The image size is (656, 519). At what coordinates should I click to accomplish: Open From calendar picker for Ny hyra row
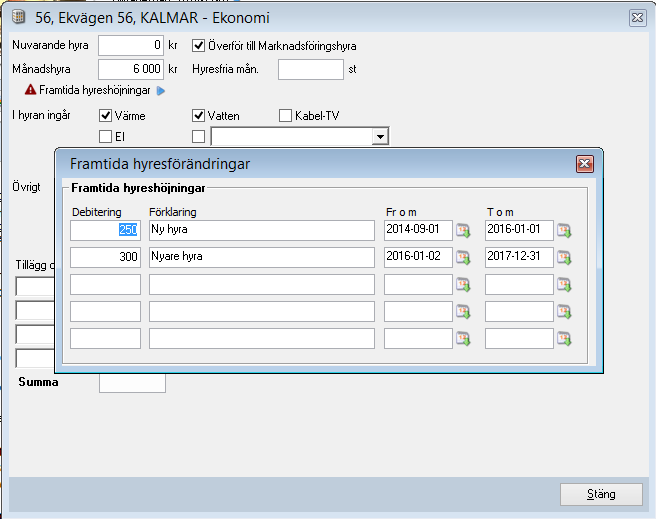(463, 230)
